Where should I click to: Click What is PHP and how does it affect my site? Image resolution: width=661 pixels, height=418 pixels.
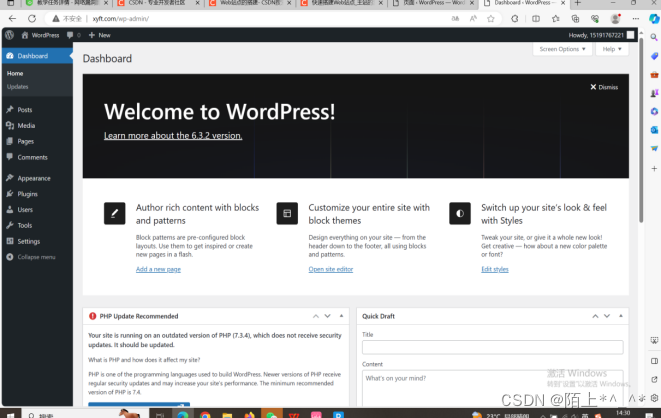(144, 360)
